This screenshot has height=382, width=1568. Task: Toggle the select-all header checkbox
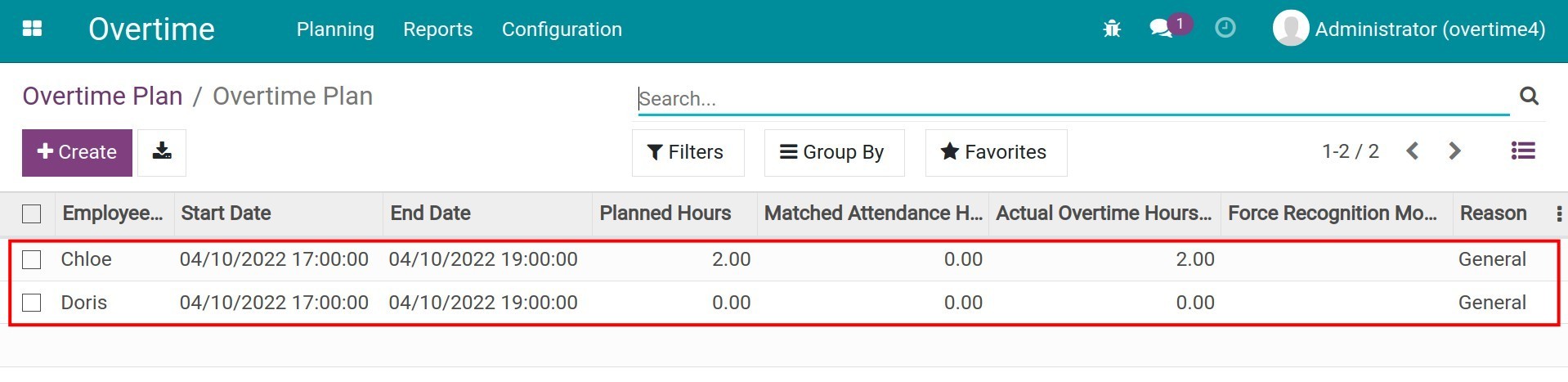32,213
